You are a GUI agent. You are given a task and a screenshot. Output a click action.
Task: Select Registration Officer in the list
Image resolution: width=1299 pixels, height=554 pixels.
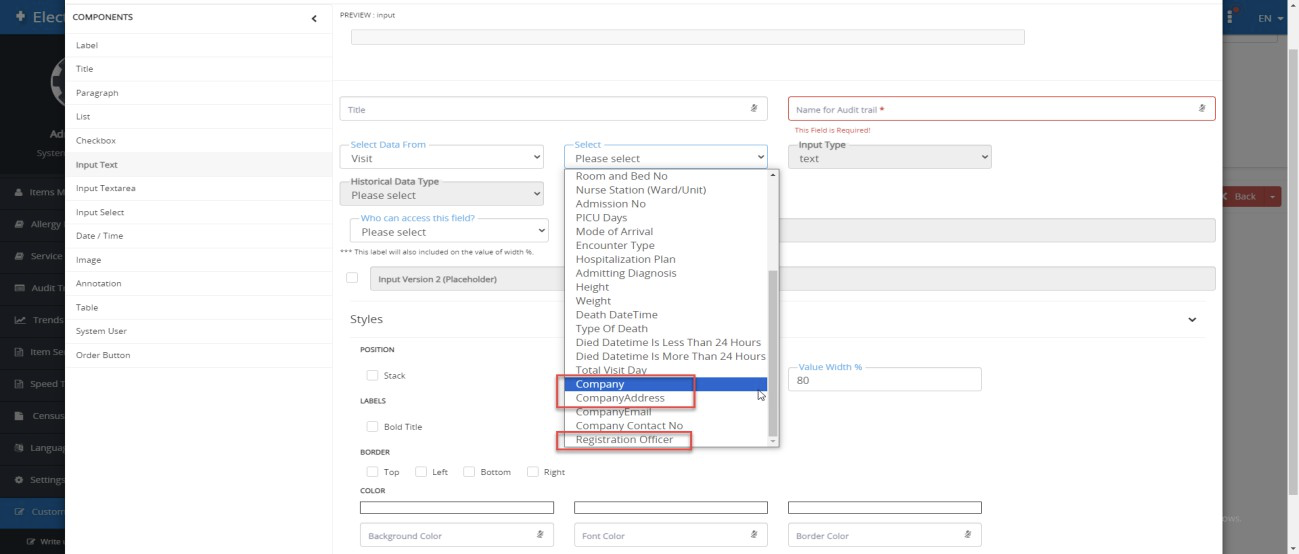(624, 440)
